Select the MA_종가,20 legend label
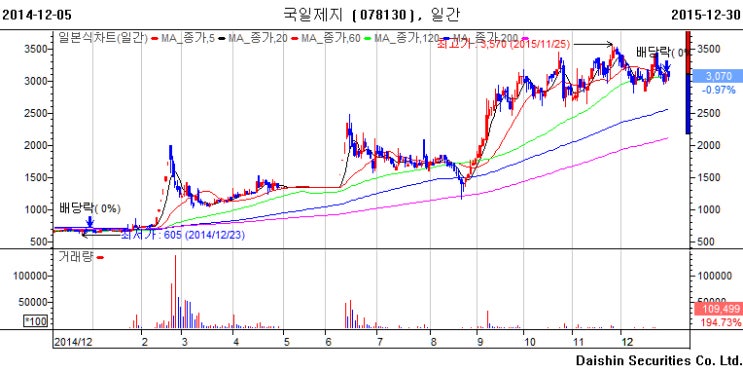 tap(258, 38)
